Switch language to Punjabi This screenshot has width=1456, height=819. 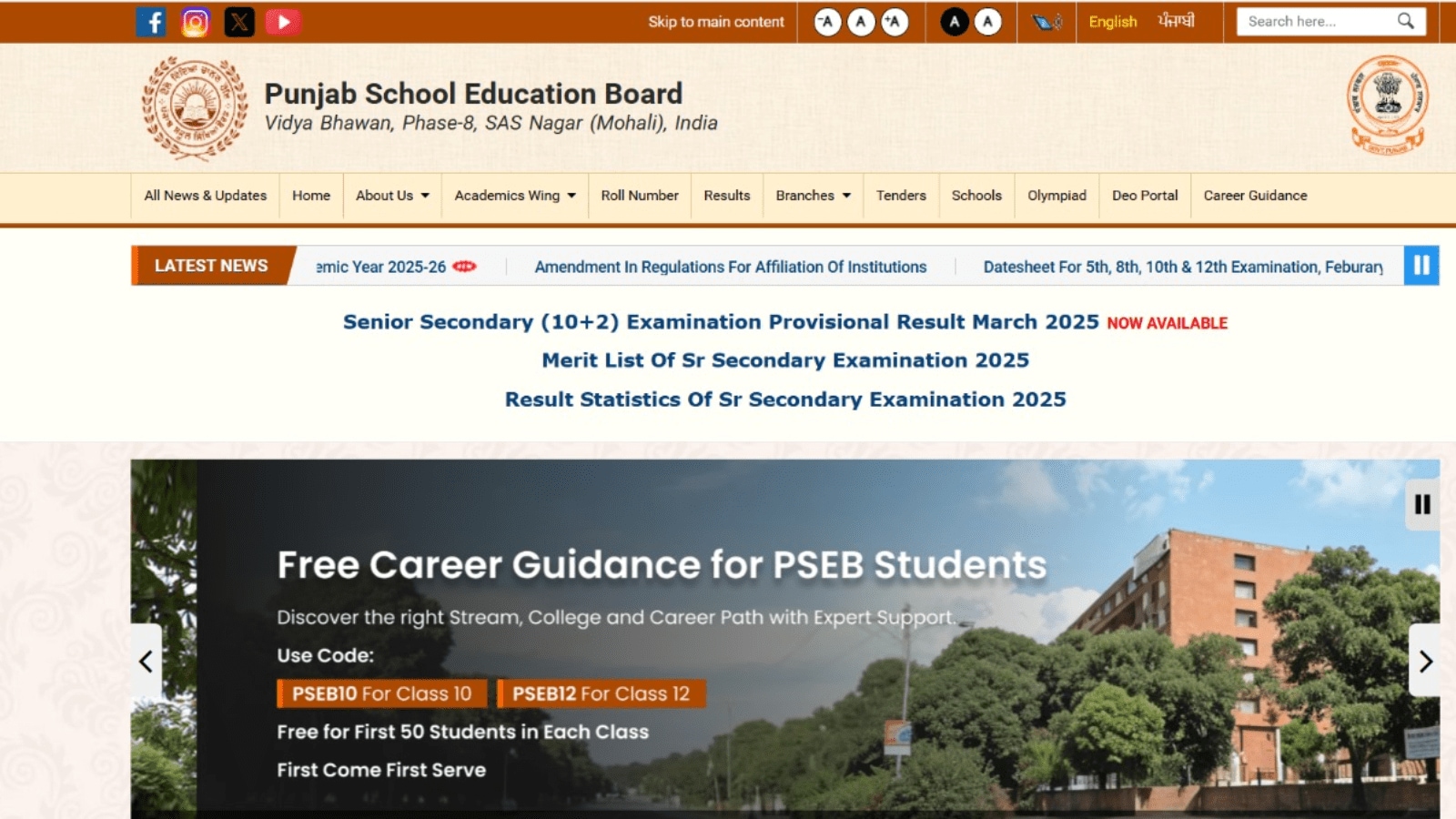coord(1176,21)
